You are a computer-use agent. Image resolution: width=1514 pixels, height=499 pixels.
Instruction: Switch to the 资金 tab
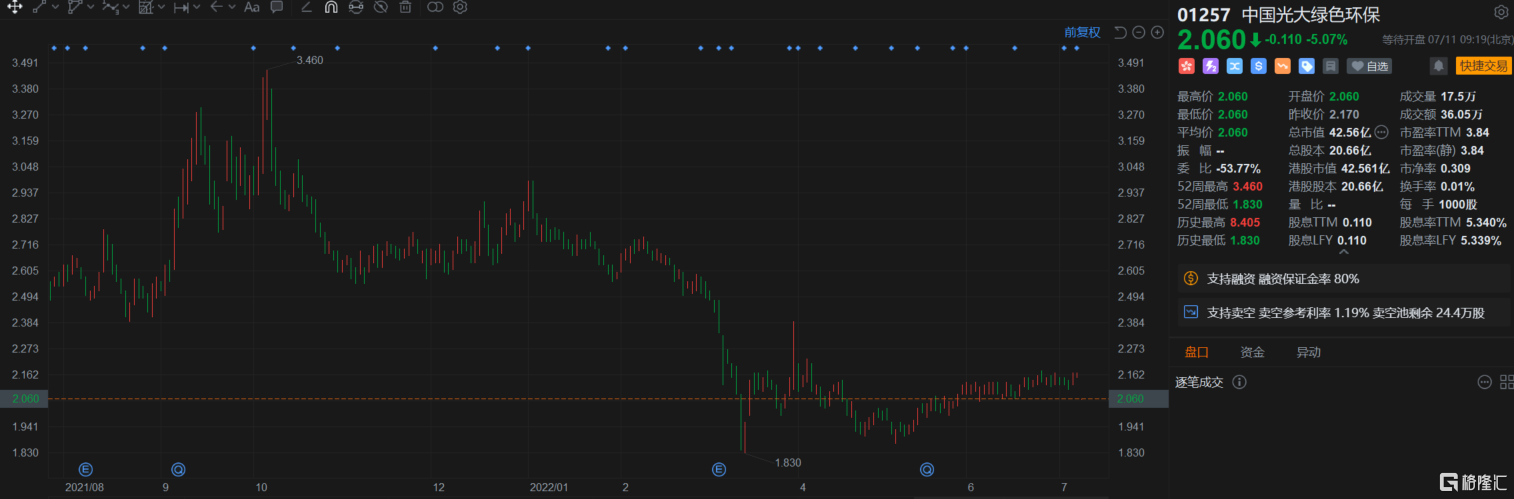tap(1252, 352)
